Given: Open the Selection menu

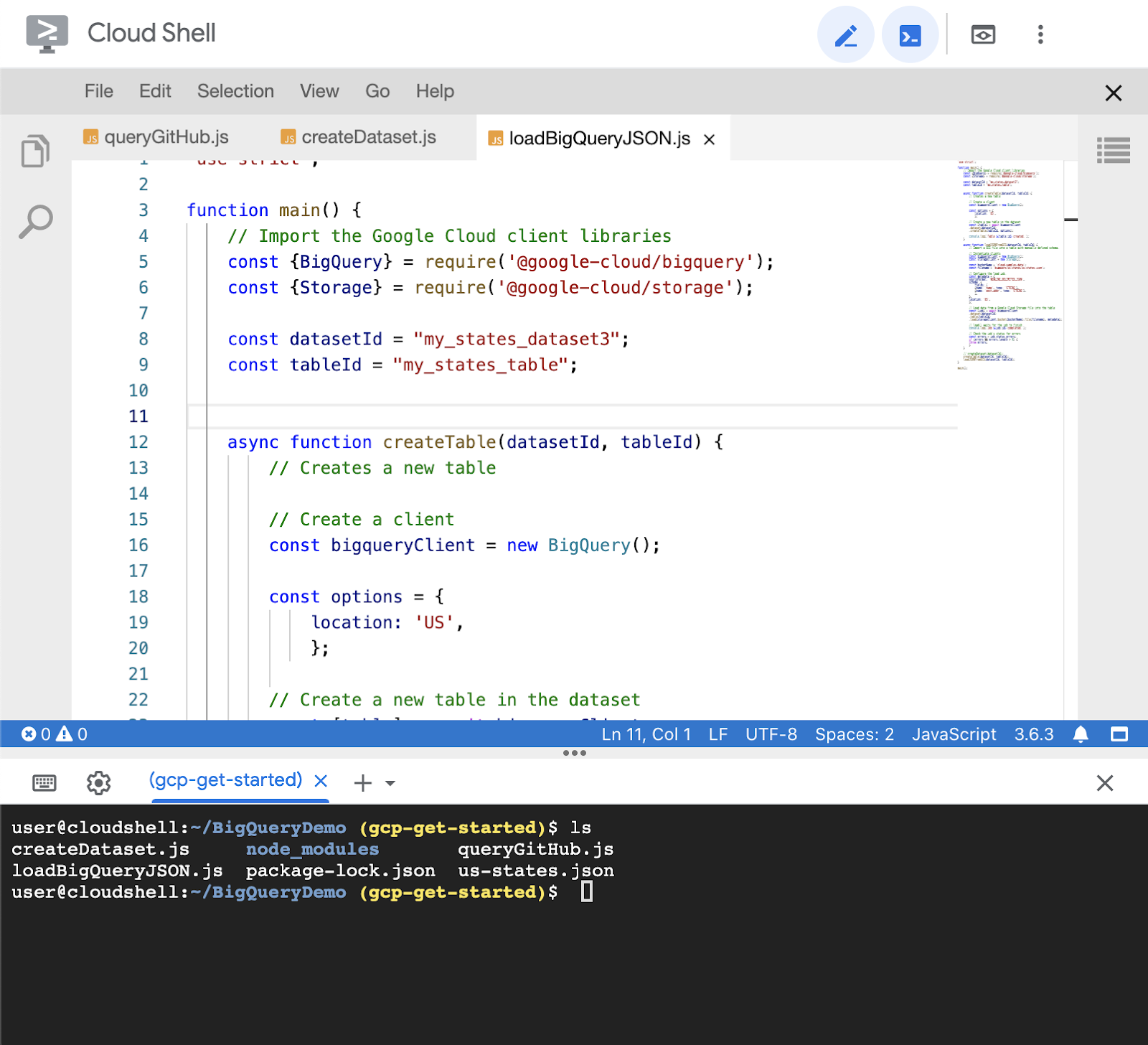Looking at the screenshot, I should 235,91.
